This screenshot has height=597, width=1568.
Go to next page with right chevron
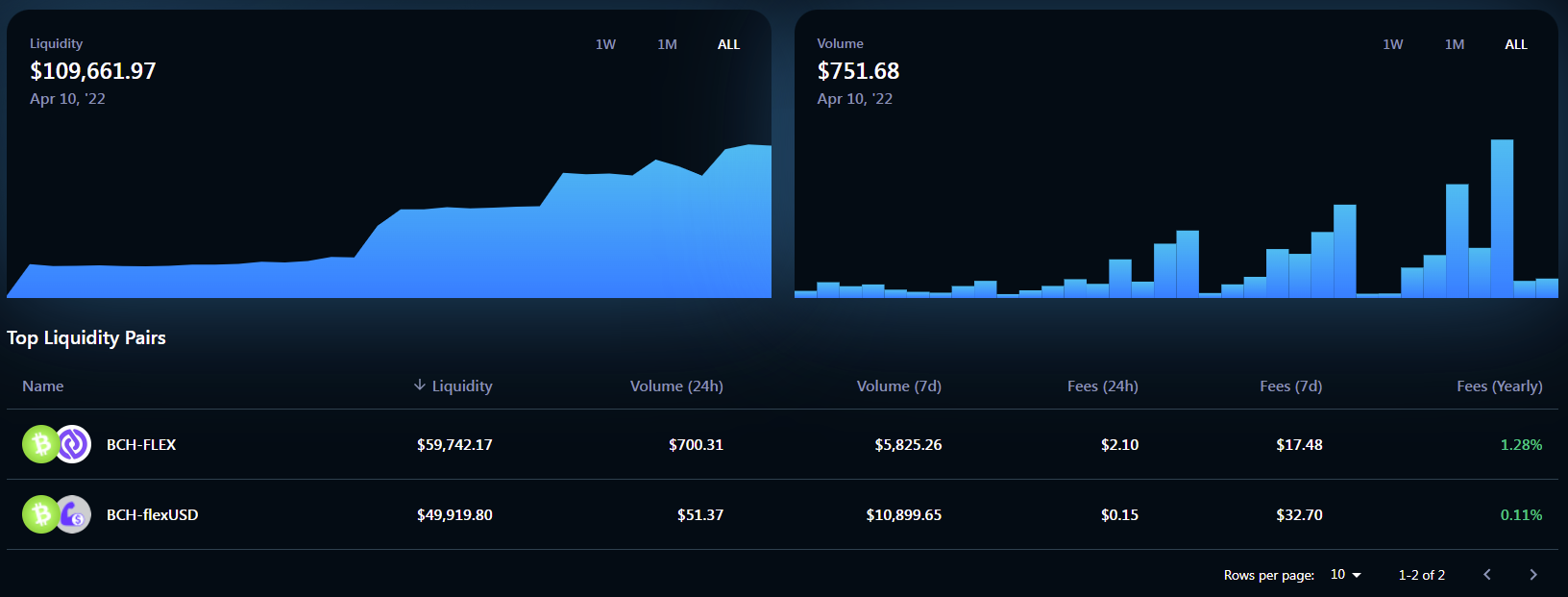point(1533,575)
